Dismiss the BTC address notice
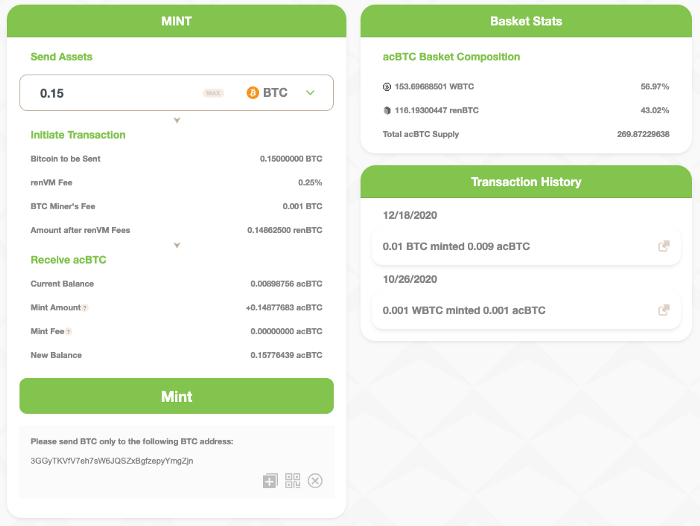 click(315, 481)
